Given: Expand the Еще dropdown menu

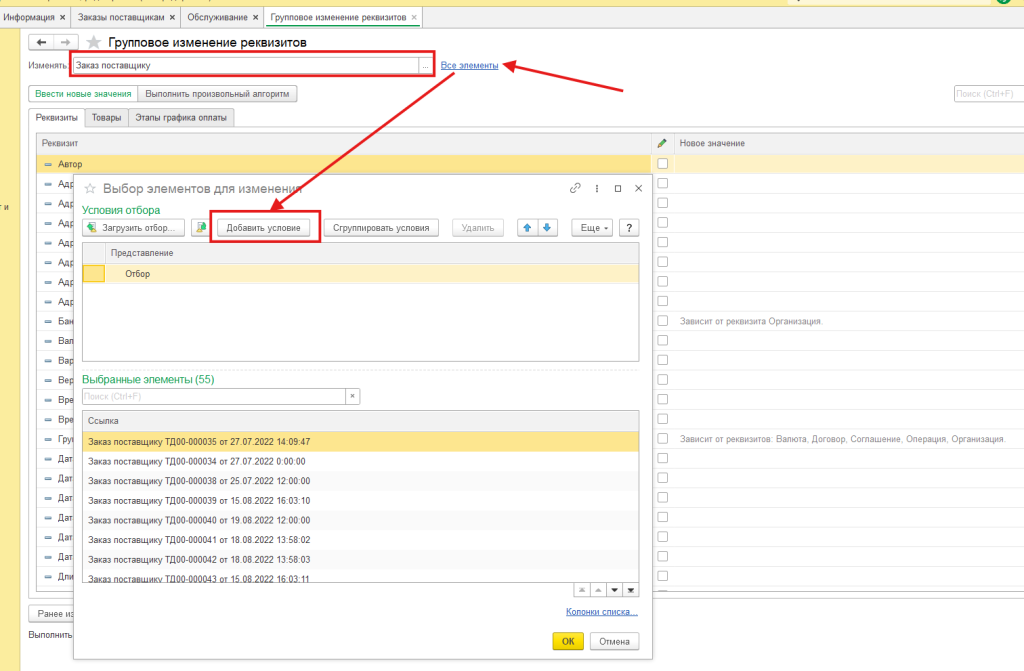Looking at the screenshot, I should click(x=591, y=228).
